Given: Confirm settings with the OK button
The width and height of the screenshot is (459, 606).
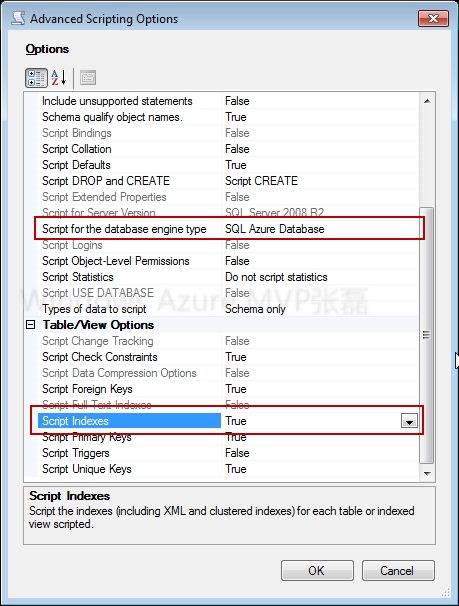Looking at the screenshot, I should (x=317, y=570).
